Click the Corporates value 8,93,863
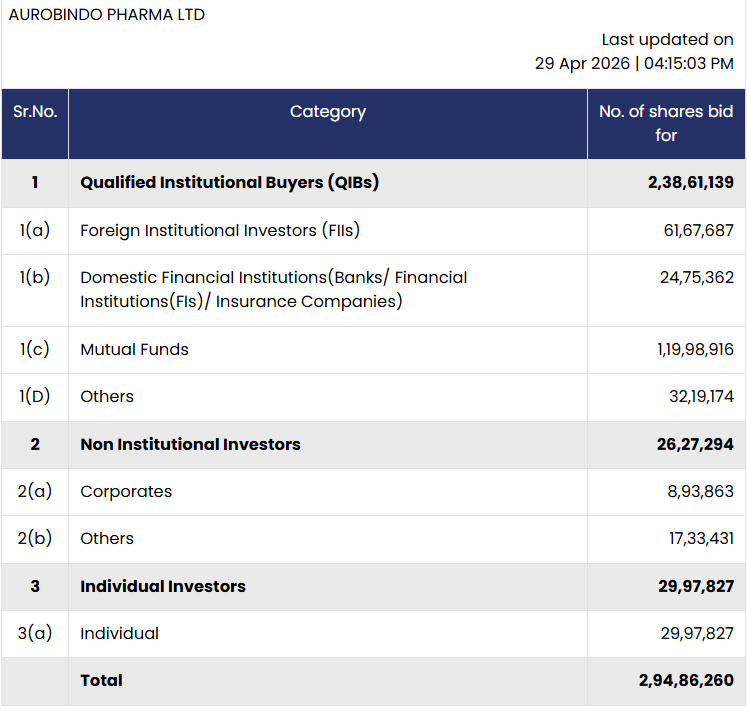 (700, 491)
